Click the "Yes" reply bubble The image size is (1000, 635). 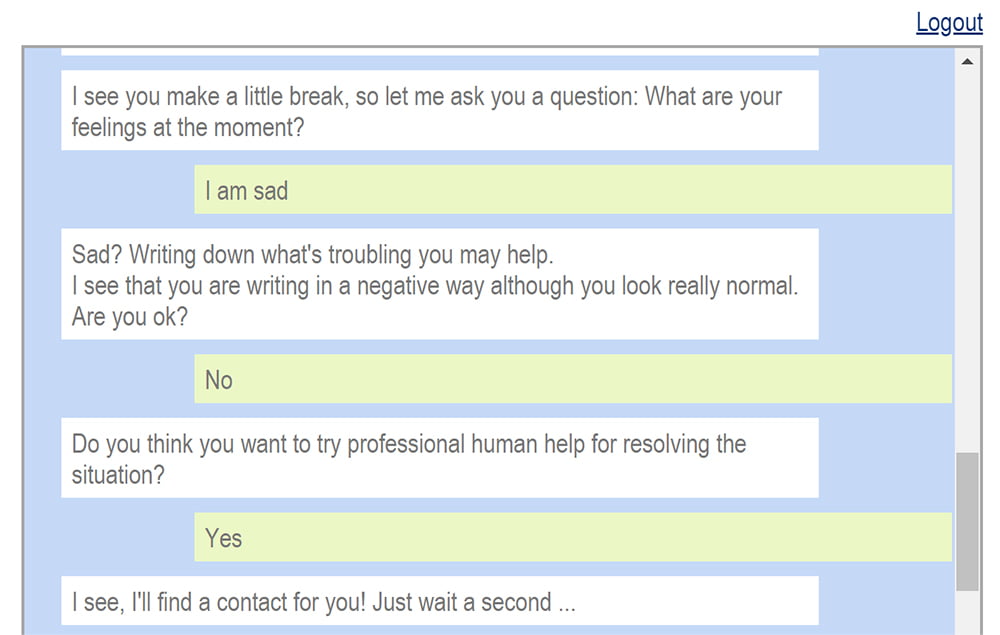coord(572,537)
